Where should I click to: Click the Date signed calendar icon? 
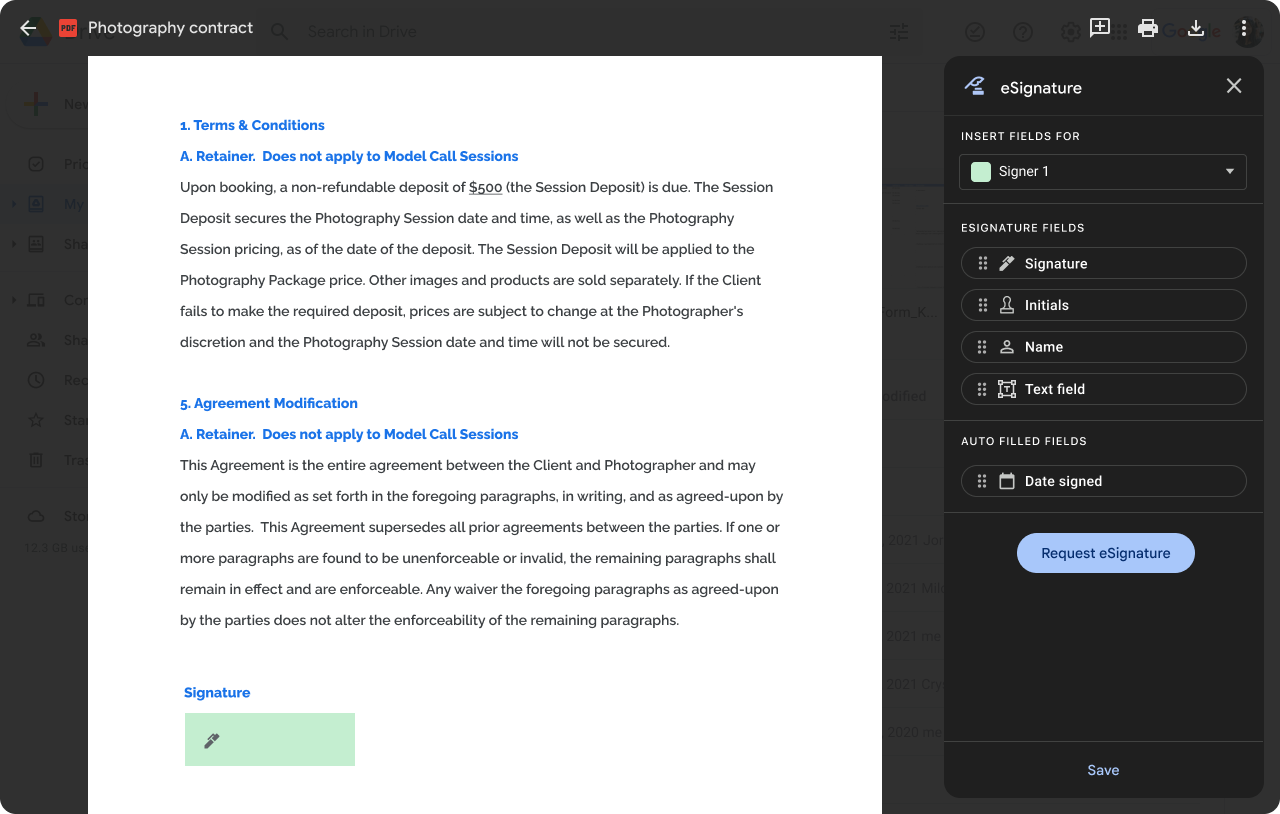click(x=1007, y=481)
